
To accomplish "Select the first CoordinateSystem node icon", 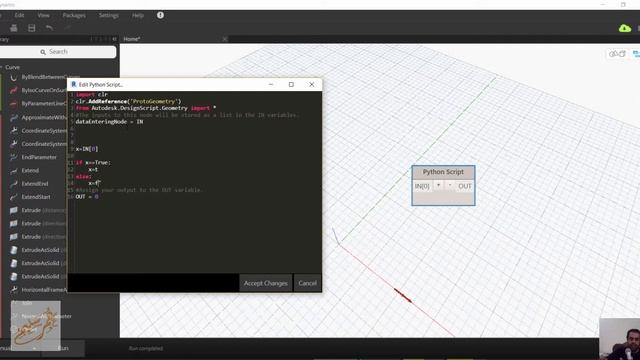I will click(x=14, y=131).
